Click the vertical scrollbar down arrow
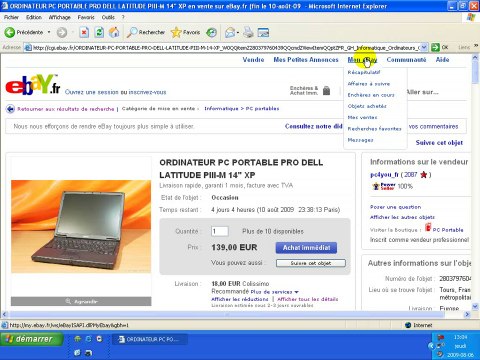 click(475, 306)
